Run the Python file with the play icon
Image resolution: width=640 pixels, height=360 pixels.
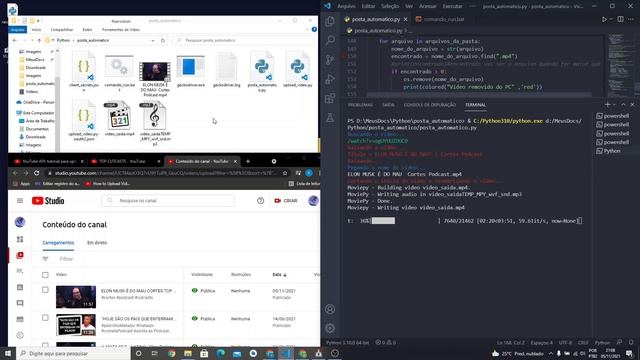click(604, 19)
